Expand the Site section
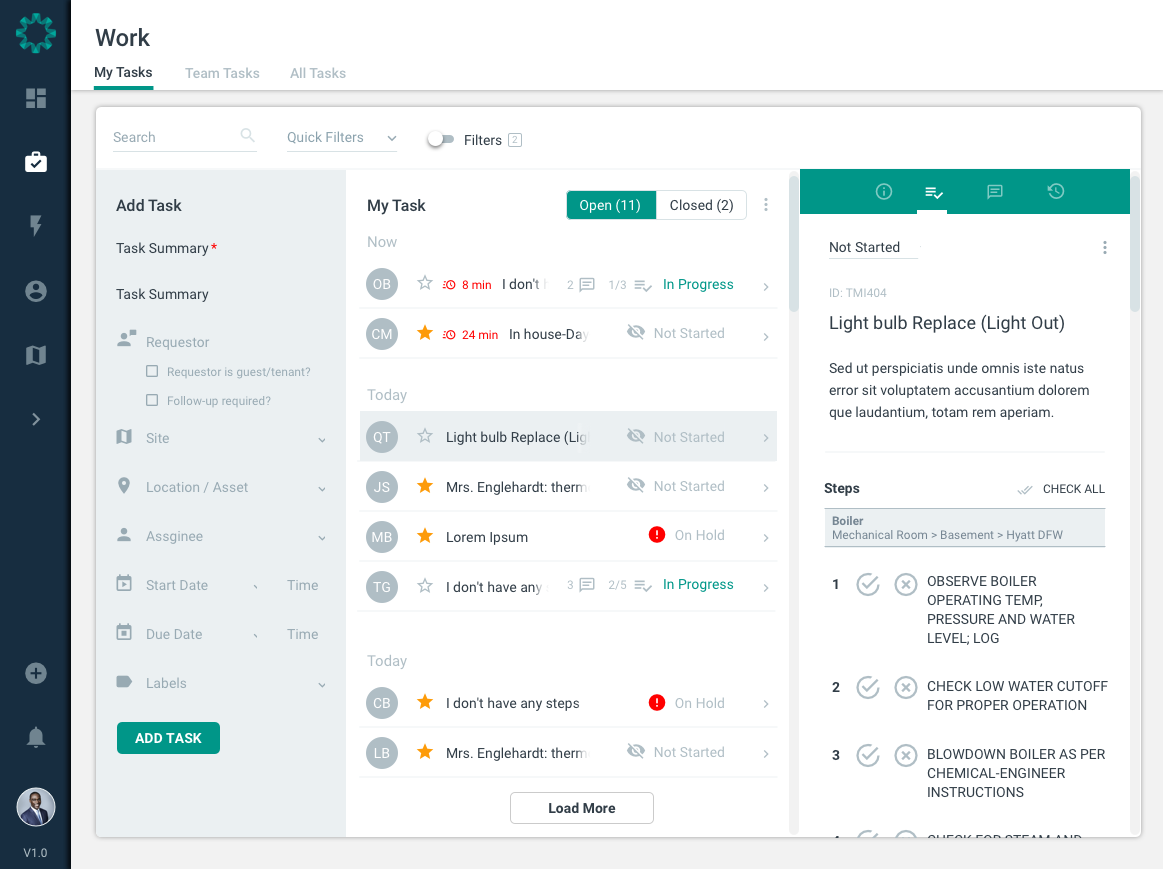This screenshot has height=869, width=1163. 321,438
